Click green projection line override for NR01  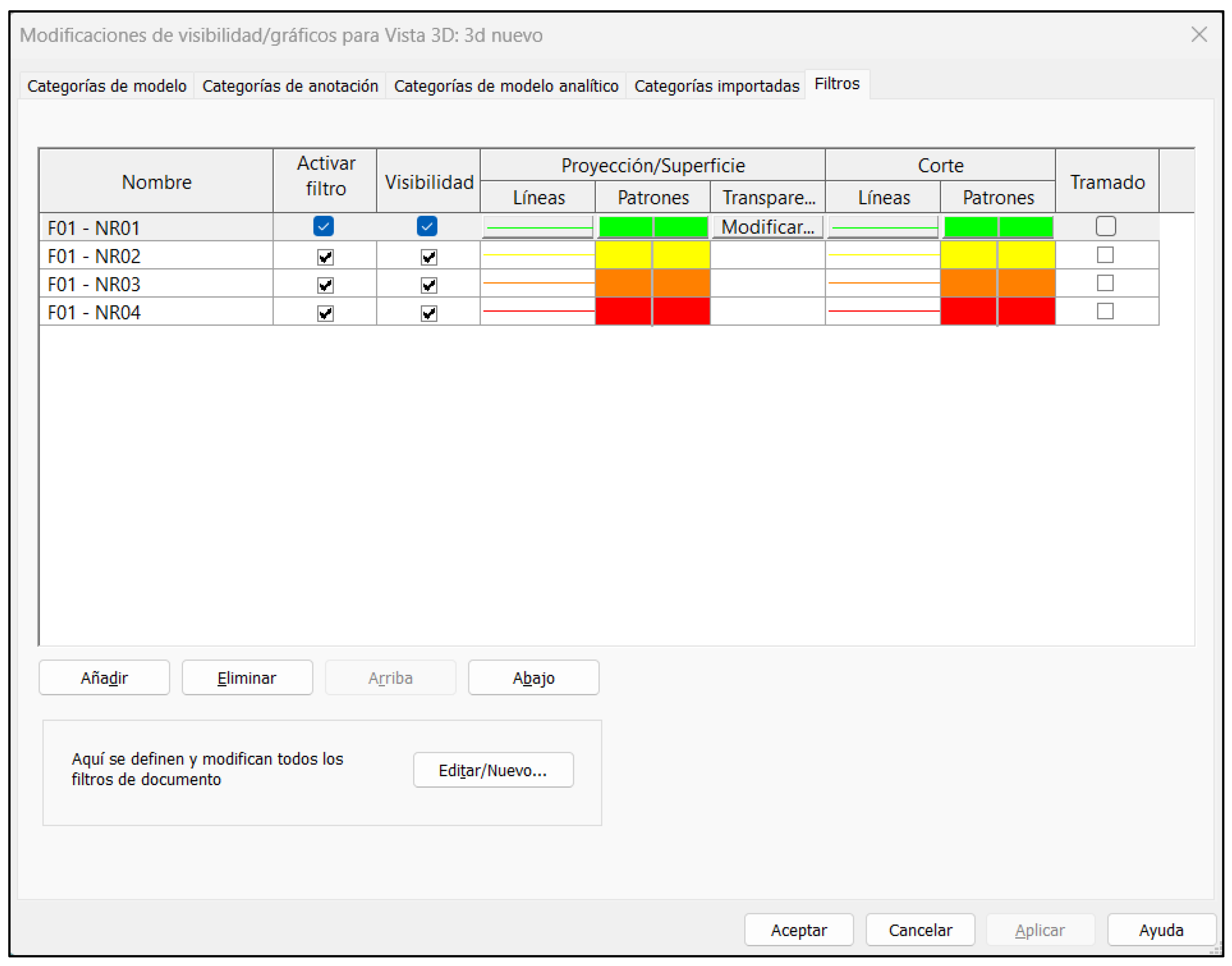(538, 227)
